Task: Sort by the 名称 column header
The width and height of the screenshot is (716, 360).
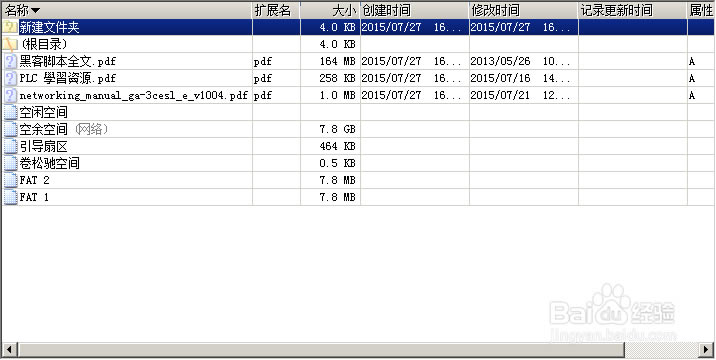Action: (x=126, y=10)
